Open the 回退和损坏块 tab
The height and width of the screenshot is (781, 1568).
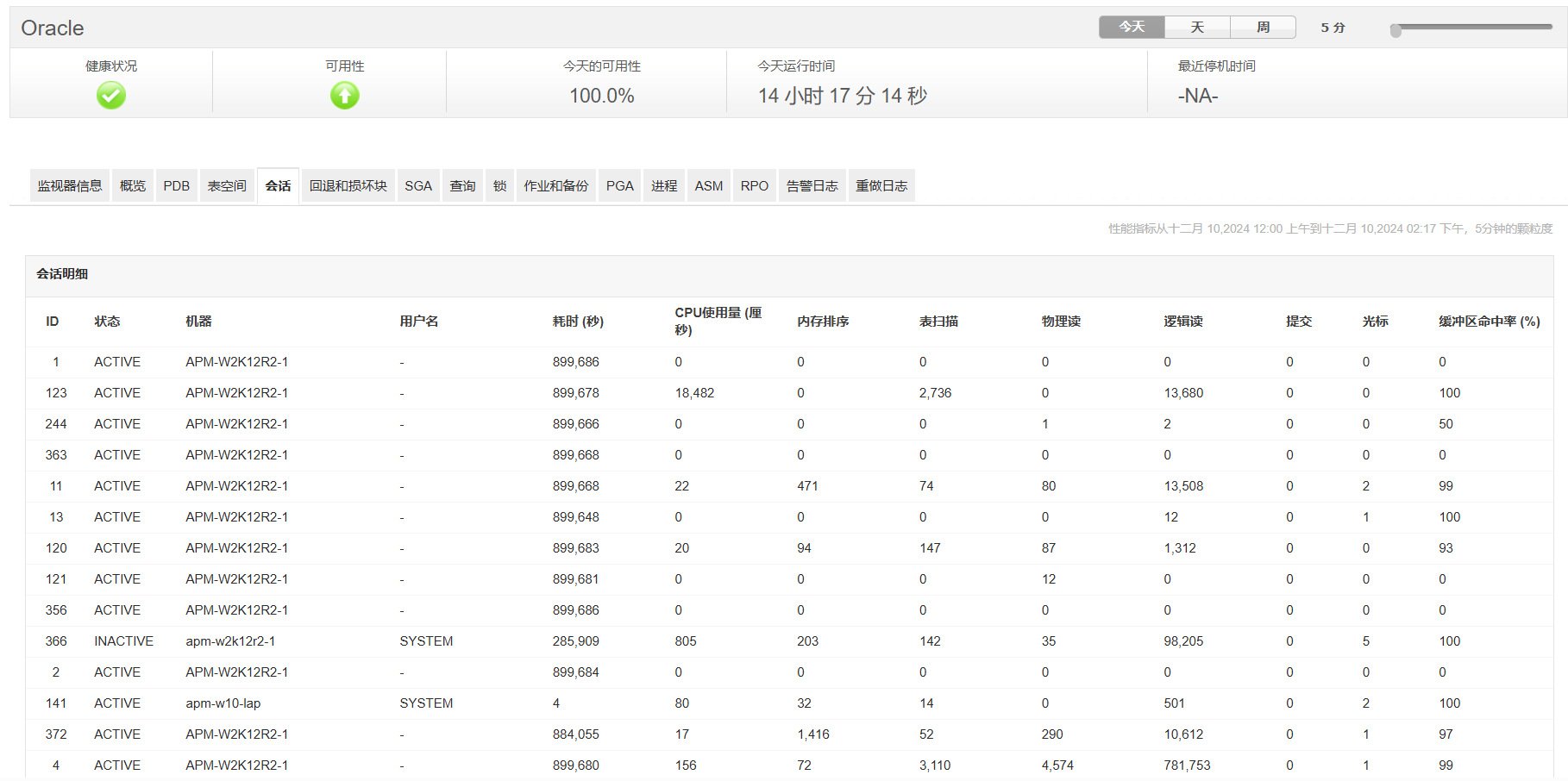348,186
